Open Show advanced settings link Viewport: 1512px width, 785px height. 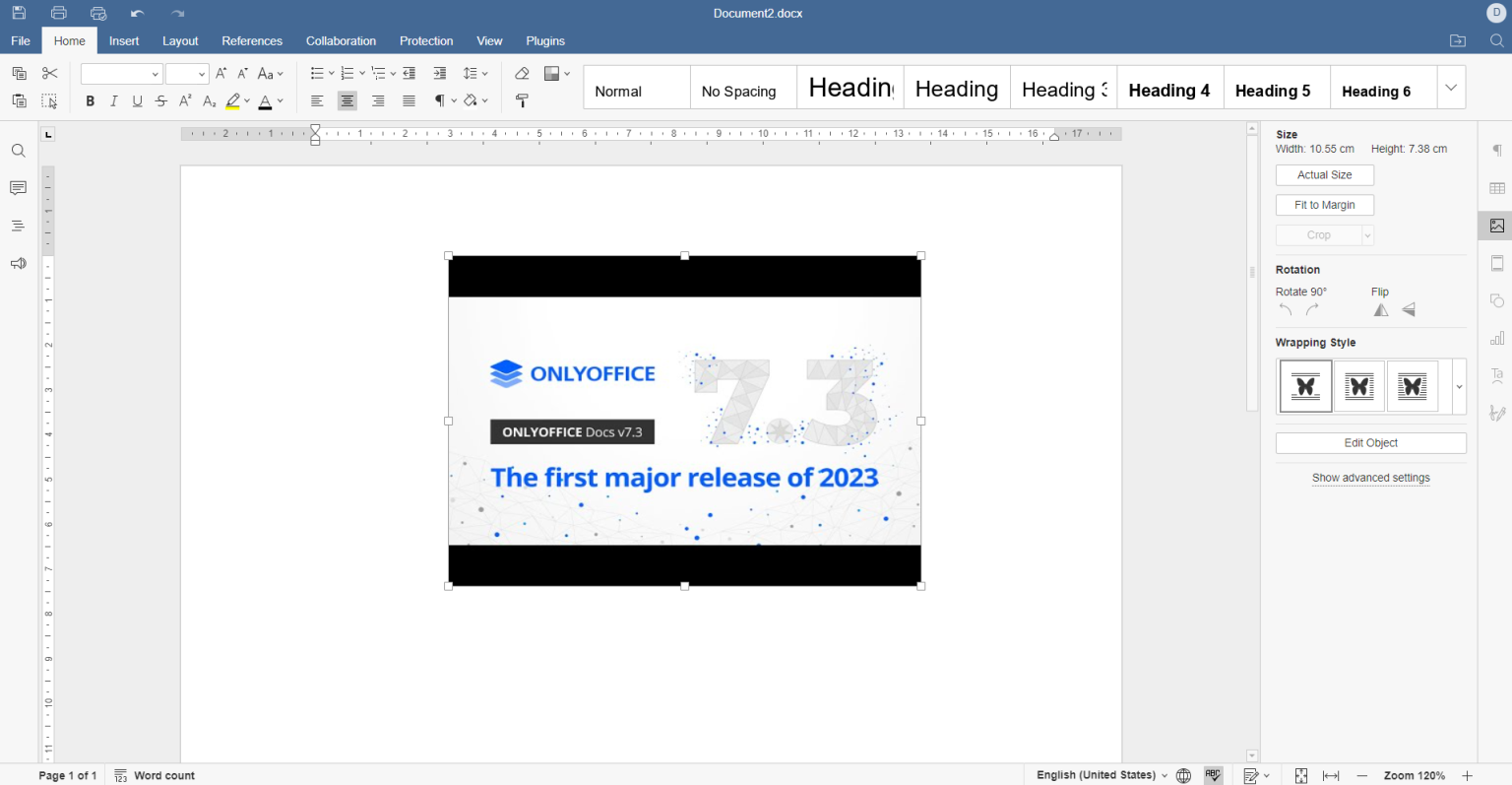coord(1370,478)
